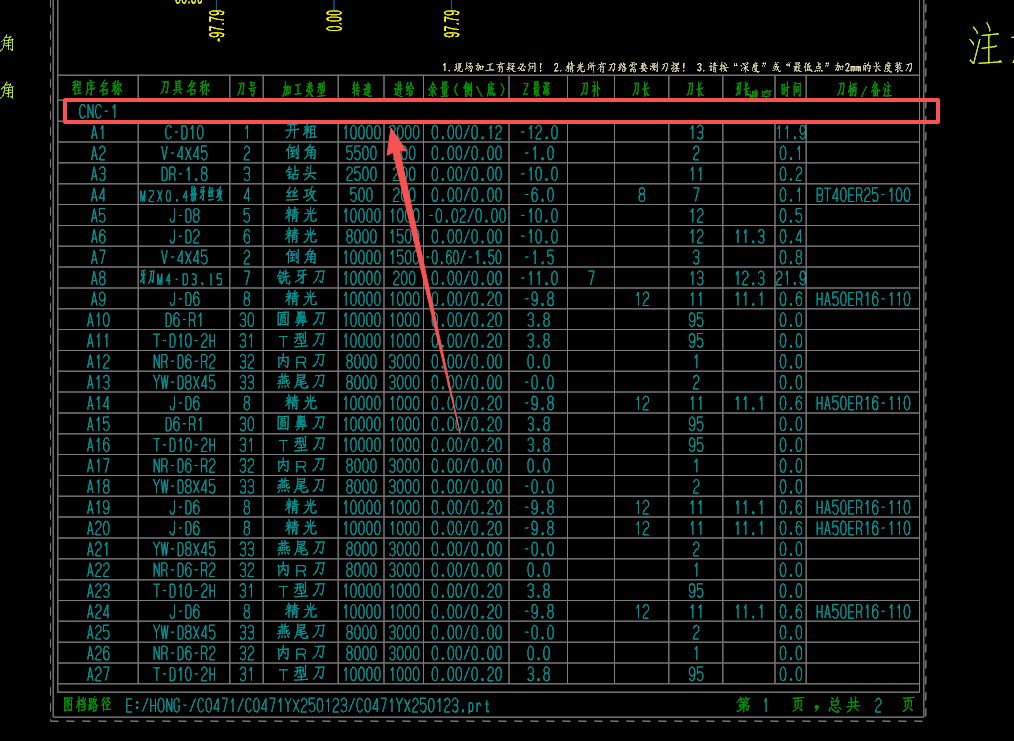Select the CNC-1 group row label
This screenshot has width=1014, height=741.
point(98,112)
